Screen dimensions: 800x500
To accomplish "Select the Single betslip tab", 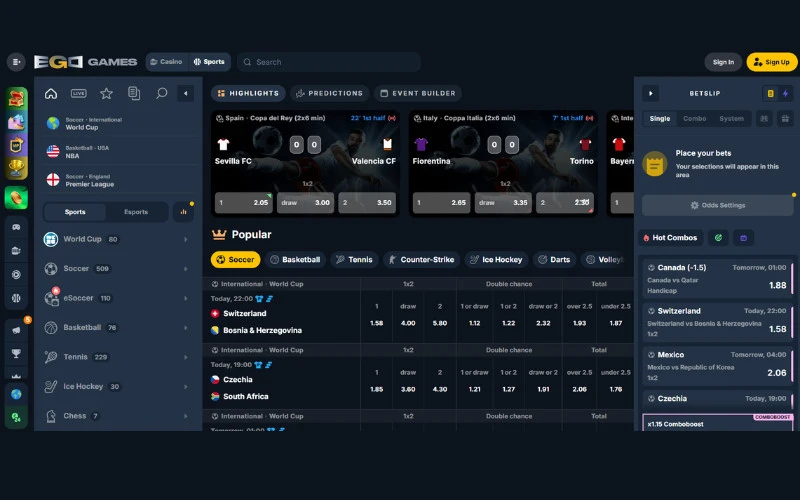I will click(x=660, y=119).
